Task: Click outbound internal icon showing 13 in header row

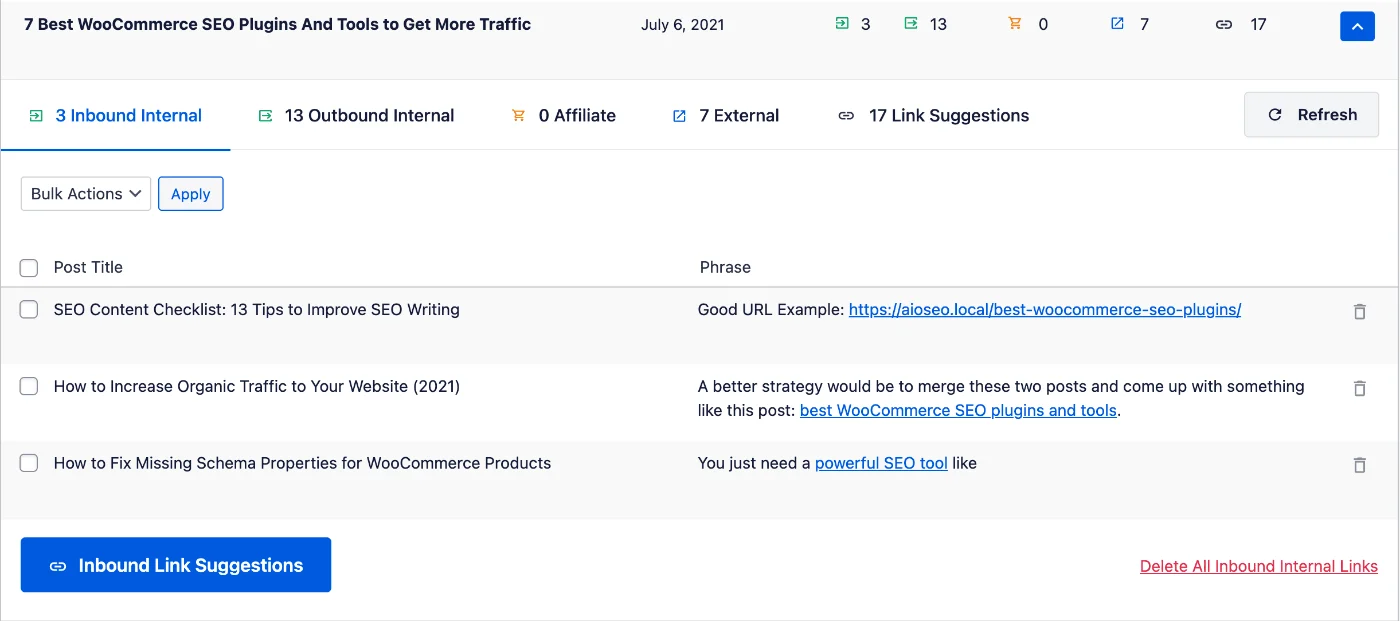Action: [910, 24]
